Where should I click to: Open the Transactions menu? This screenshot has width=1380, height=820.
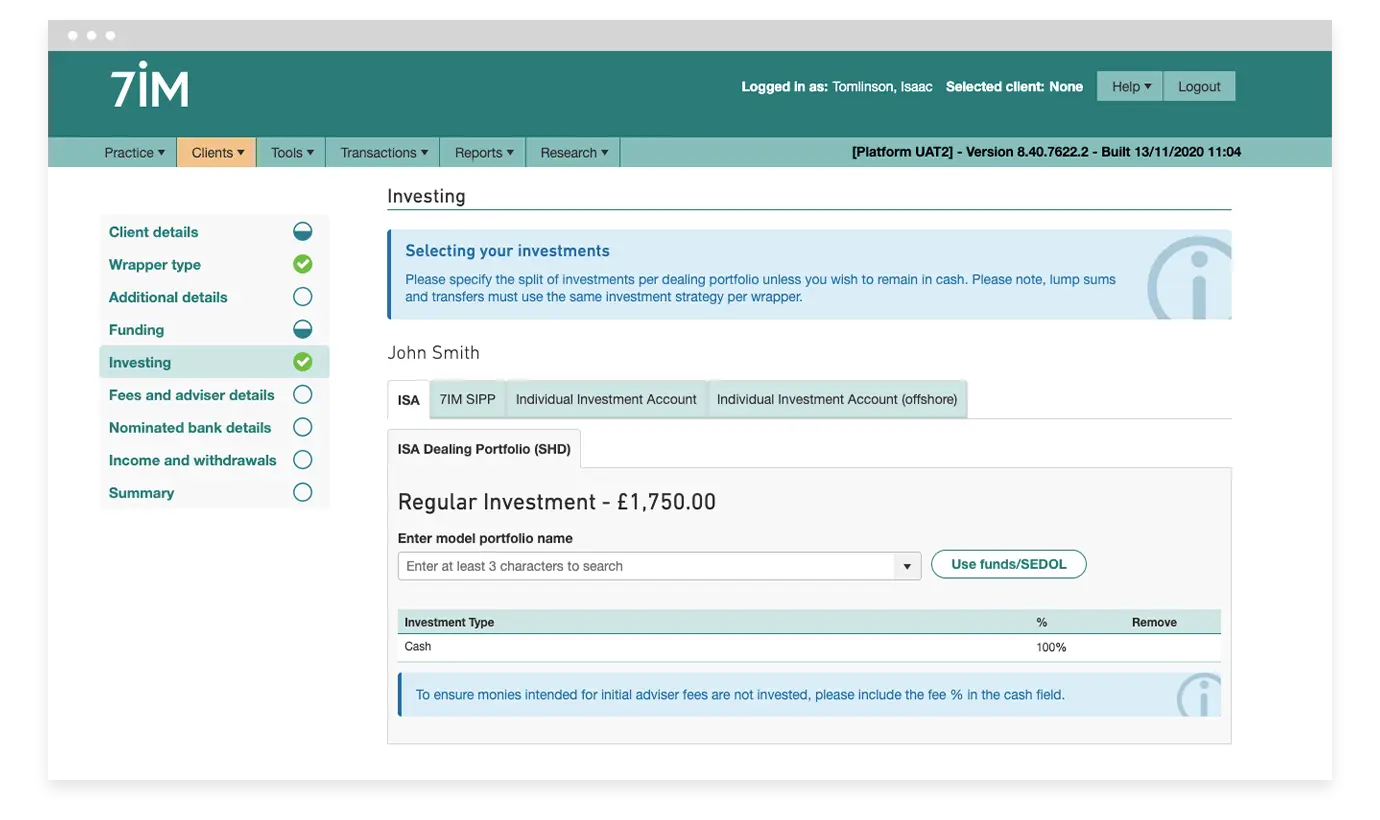coord(383,153)
